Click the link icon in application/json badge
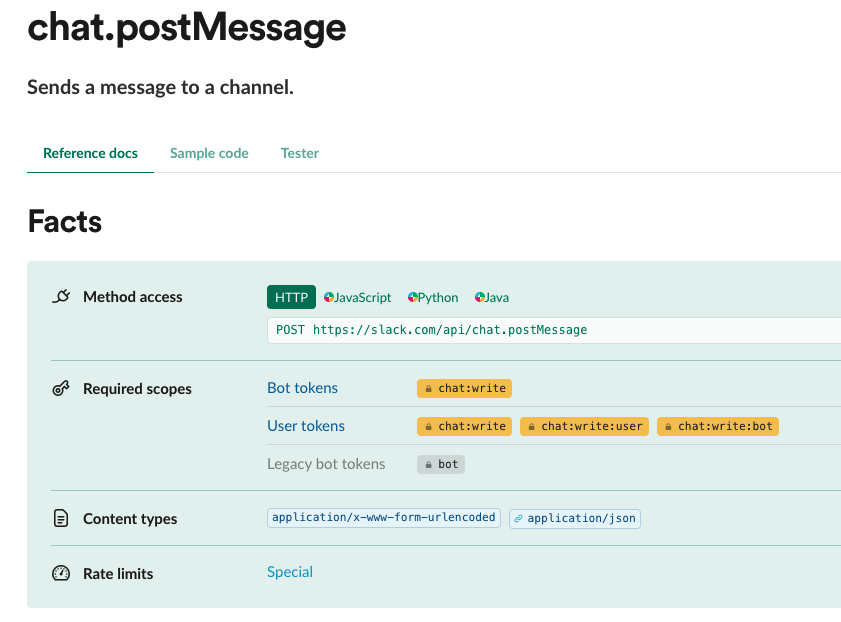The width and height of the screenshot is (841, 622). click(x=519, y=519)
